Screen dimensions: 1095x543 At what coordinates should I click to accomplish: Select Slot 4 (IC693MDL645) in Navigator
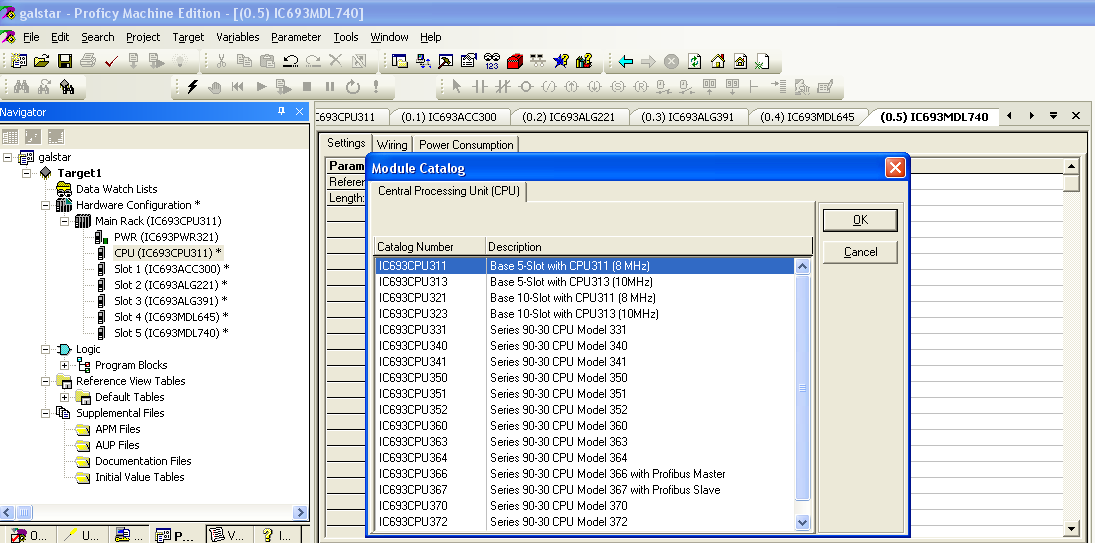click(171, 317)
